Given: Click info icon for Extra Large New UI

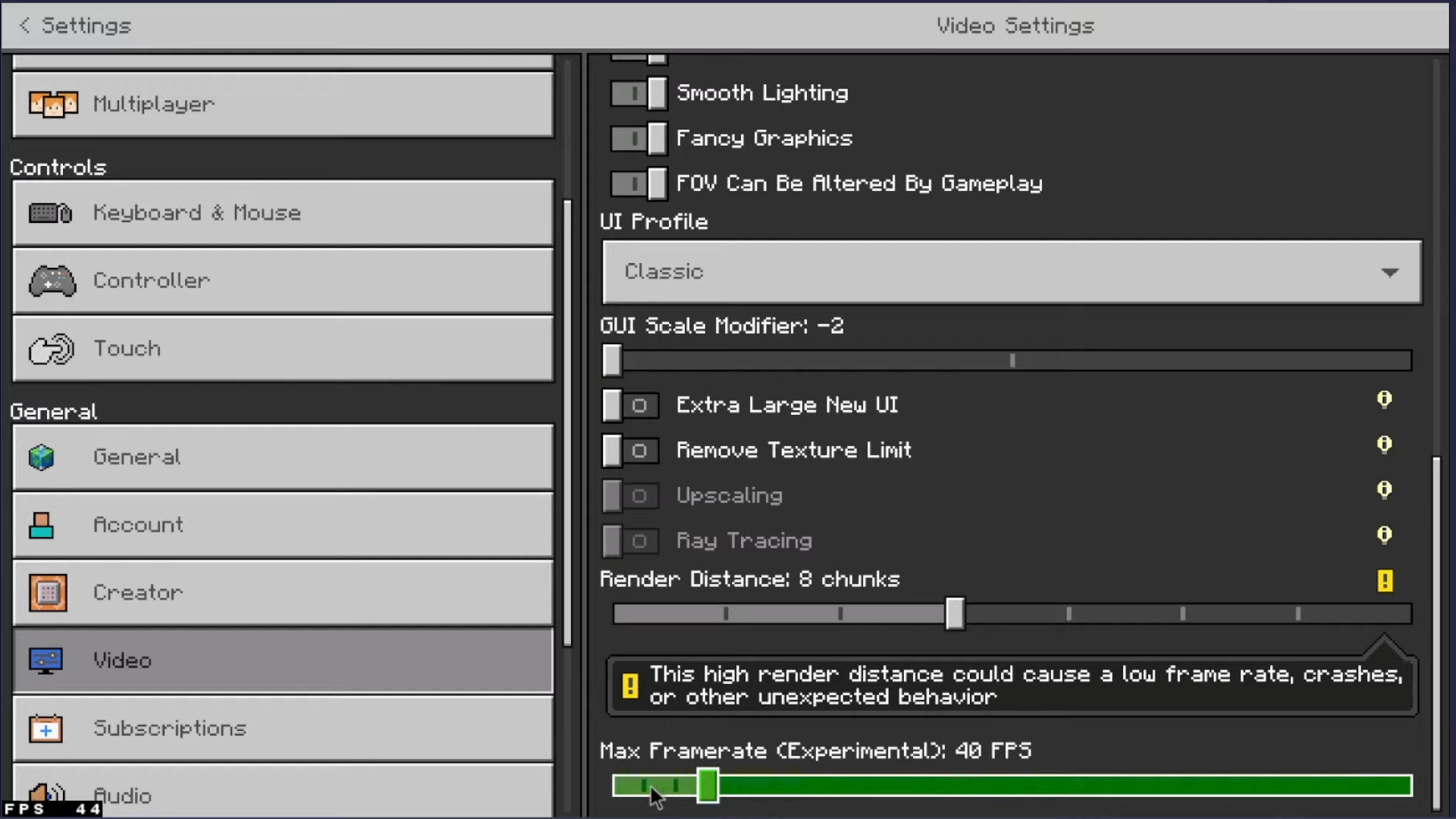Looking at the screenshot, I should [x=1385, y=400].
